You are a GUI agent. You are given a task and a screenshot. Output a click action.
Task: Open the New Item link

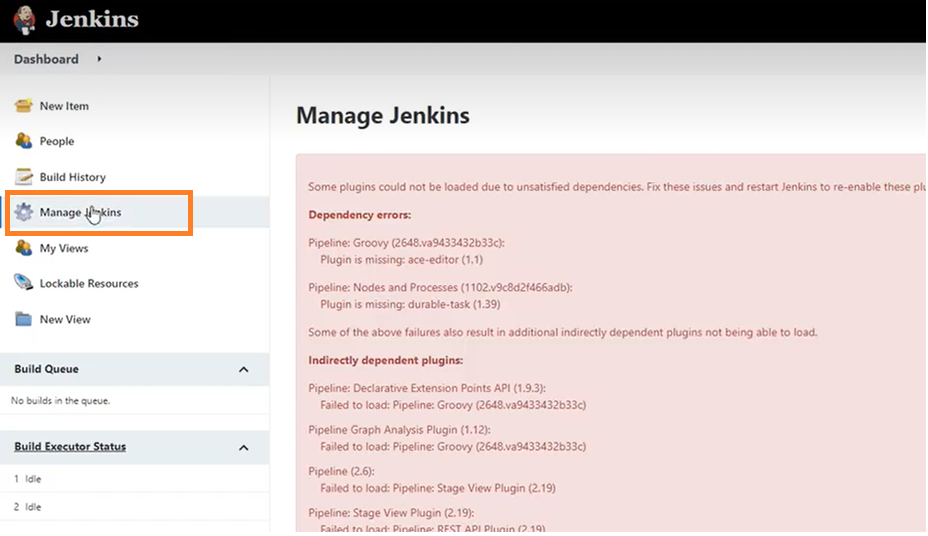64,106
